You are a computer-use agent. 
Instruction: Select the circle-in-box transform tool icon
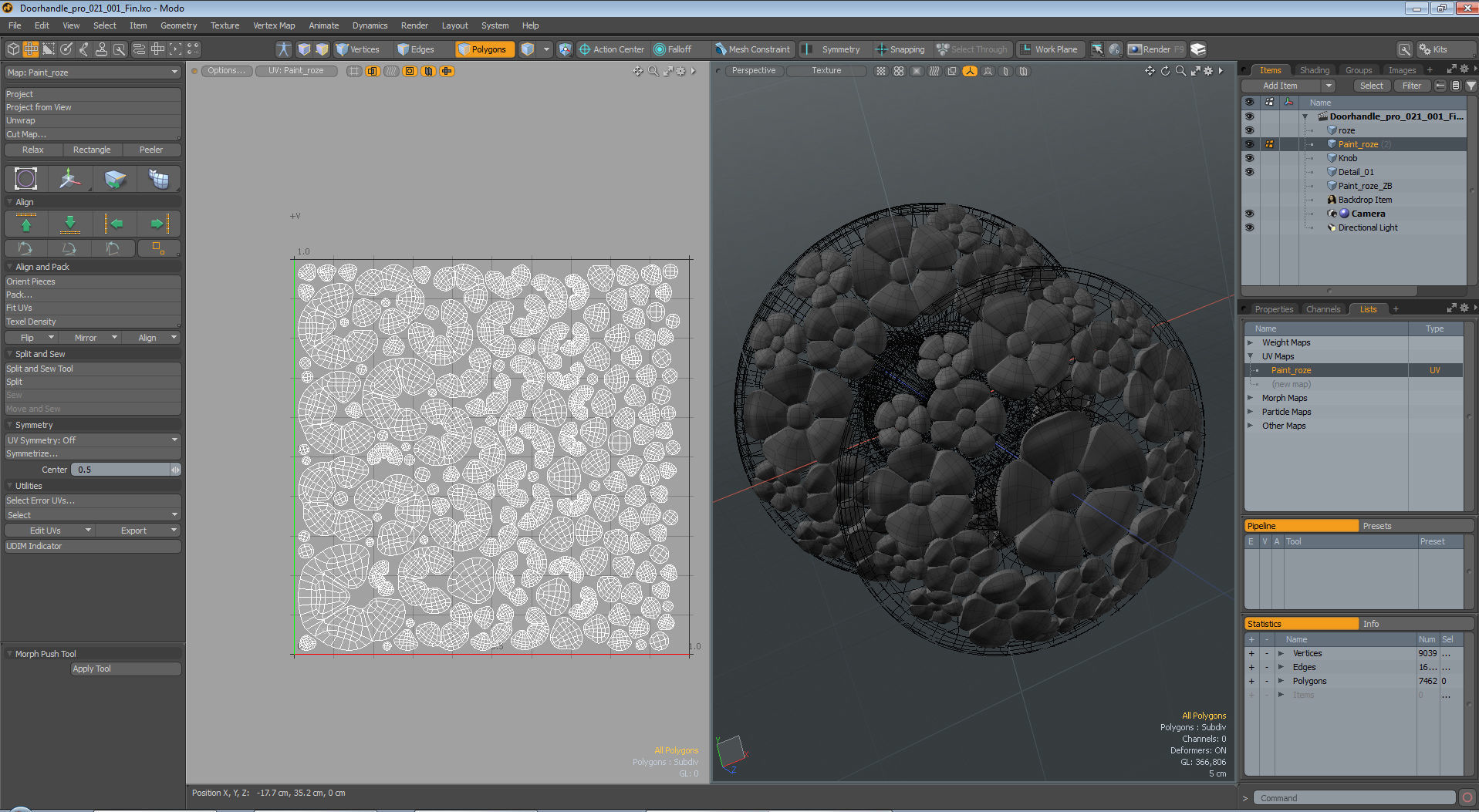tap(26, 179)
